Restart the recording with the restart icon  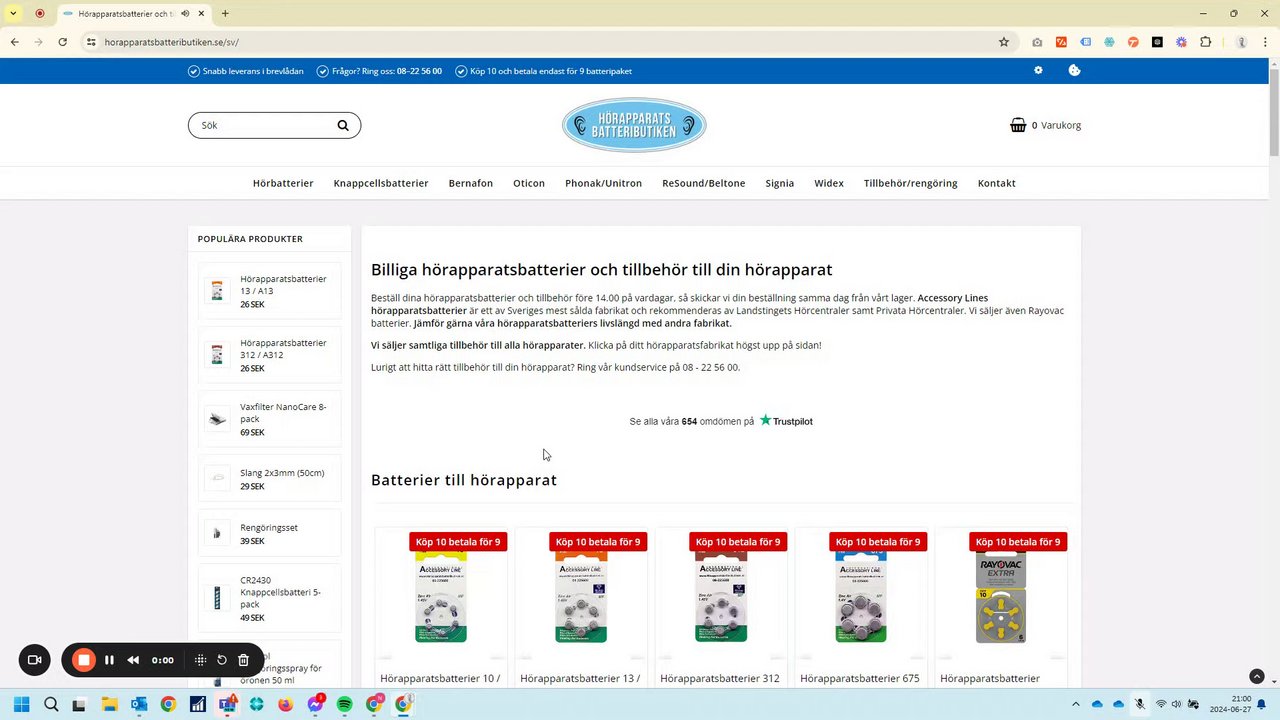[222, 660]
